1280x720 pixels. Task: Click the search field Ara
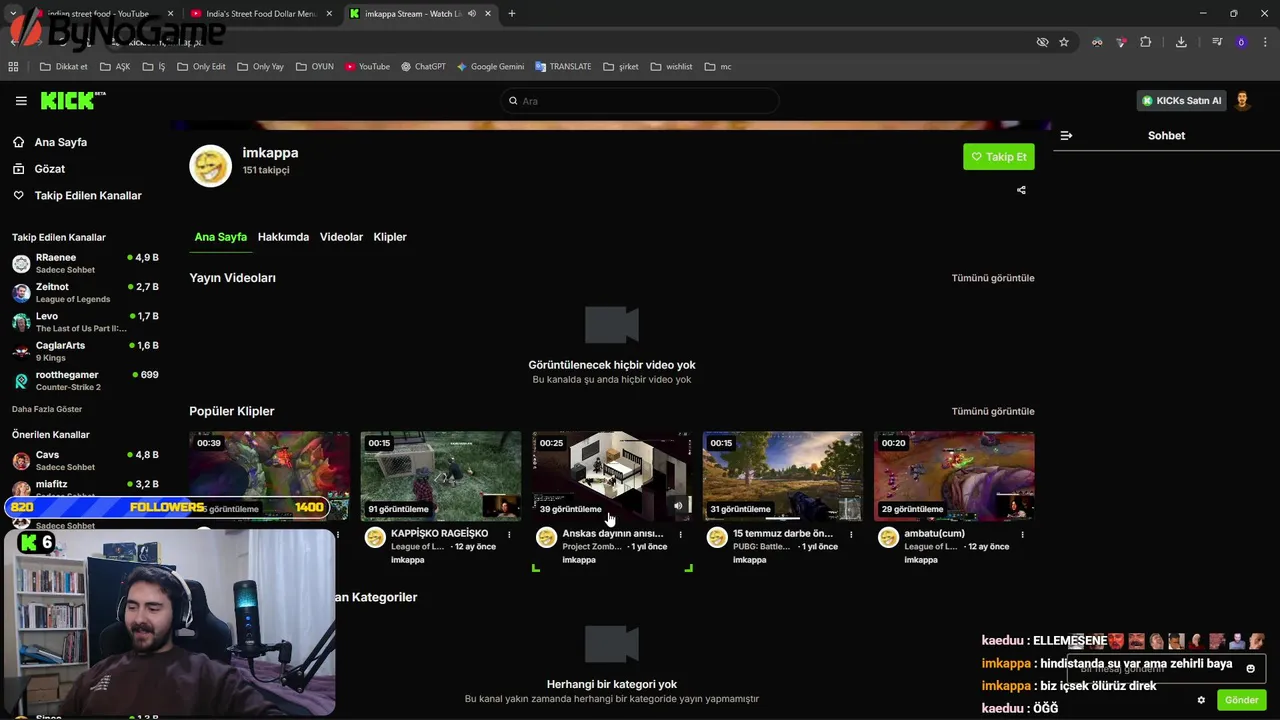pyautogui.click(x=640, y=101)
